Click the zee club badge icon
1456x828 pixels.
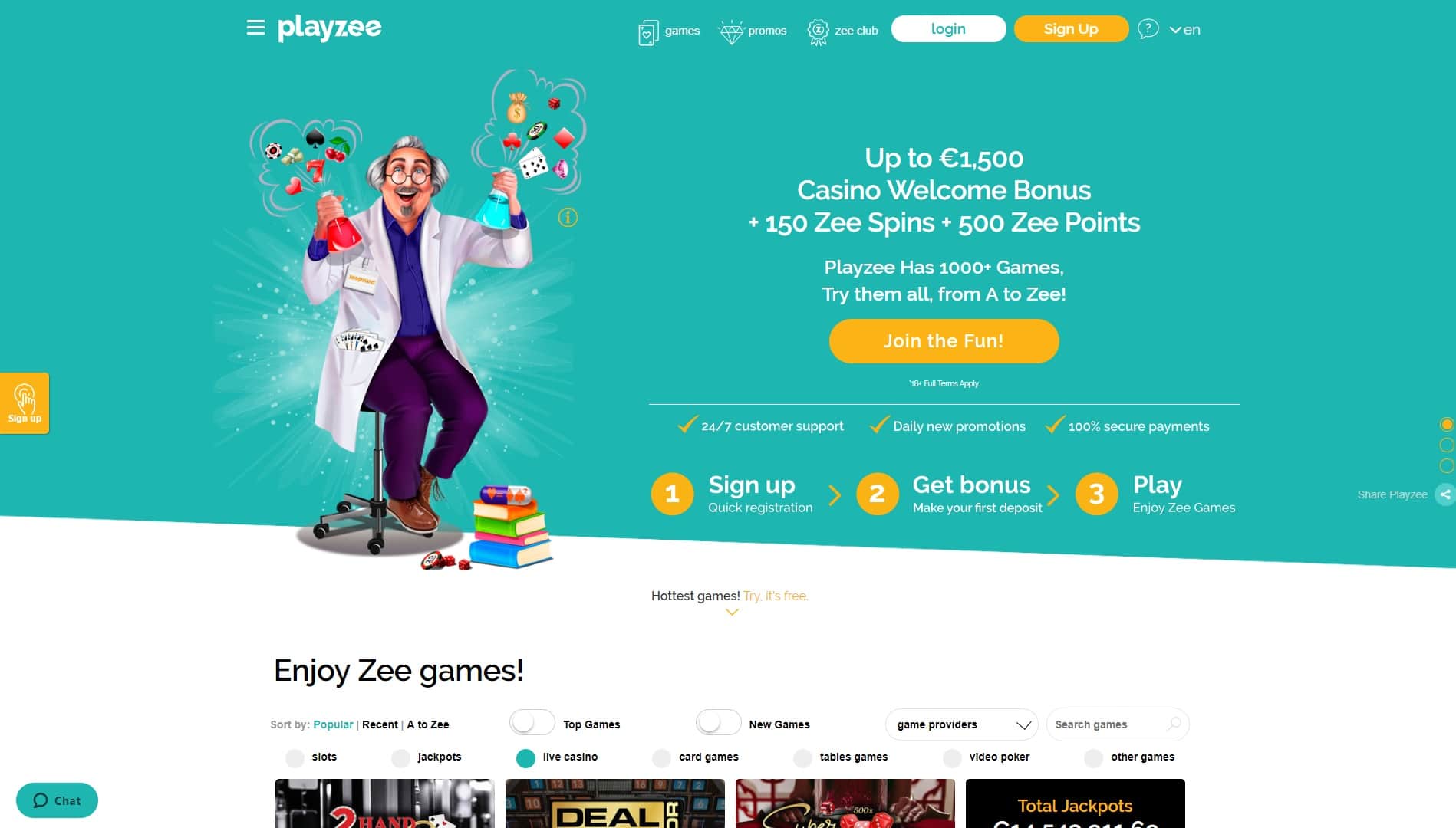[818, 32]
